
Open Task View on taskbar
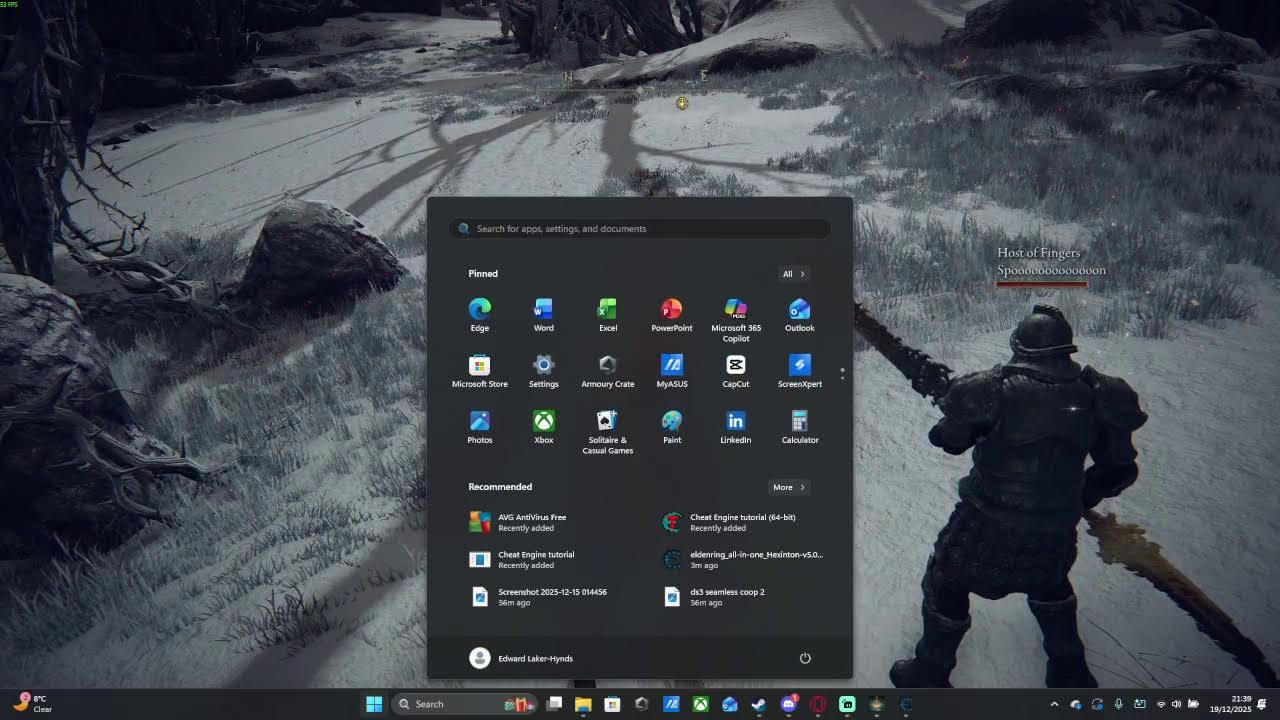pos(555,704)
